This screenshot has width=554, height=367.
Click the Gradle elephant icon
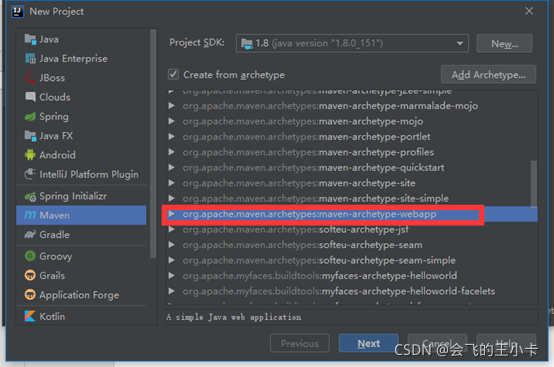(x=30, y=235)
